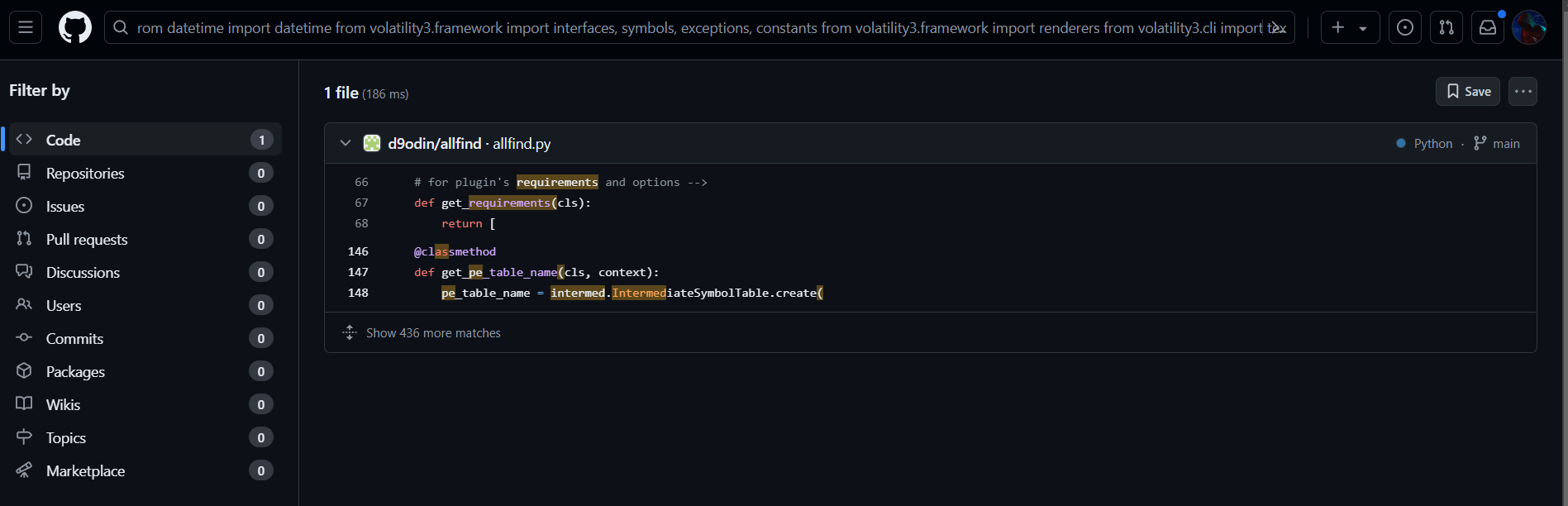Expand the create new plus dropdown
This screenshot has height=506, width=1568.
click(1349, 27)
